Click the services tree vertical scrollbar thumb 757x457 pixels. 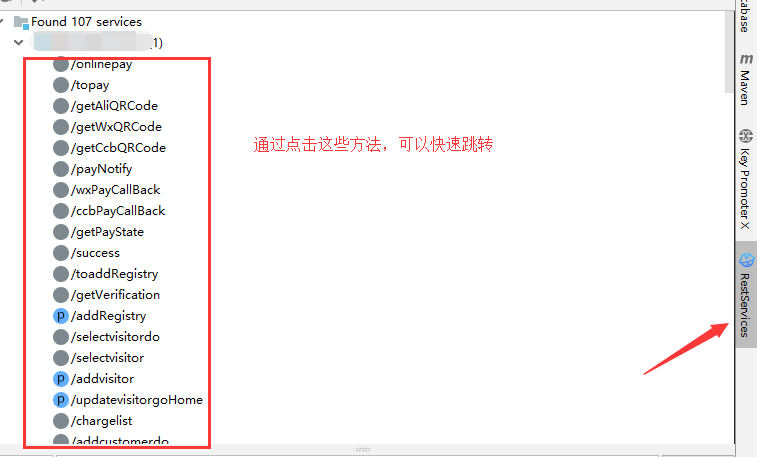pos(729,51)
